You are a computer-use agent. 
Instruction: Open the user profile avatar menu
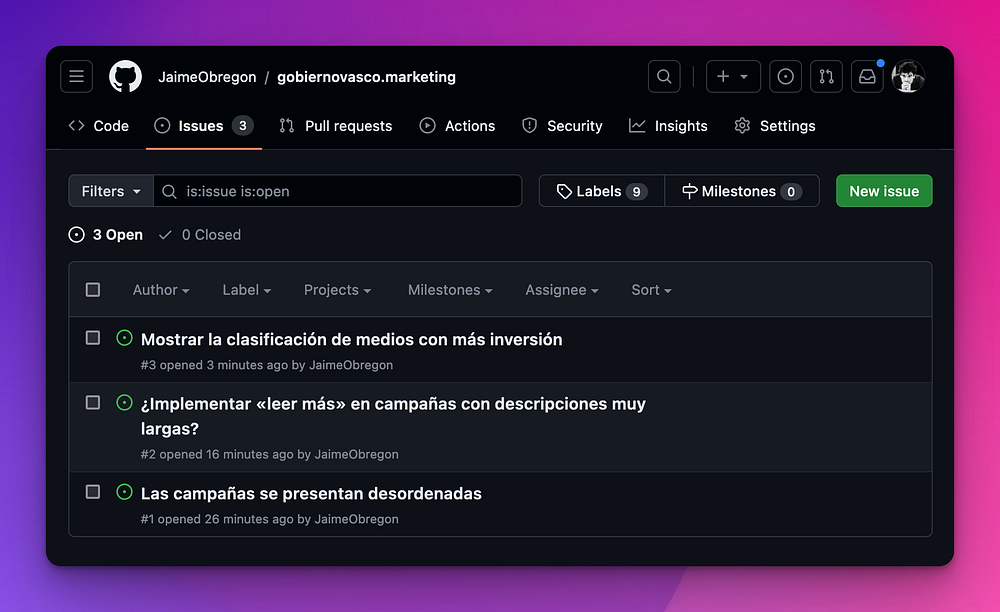pyautogui.click(x=908, y=76)
